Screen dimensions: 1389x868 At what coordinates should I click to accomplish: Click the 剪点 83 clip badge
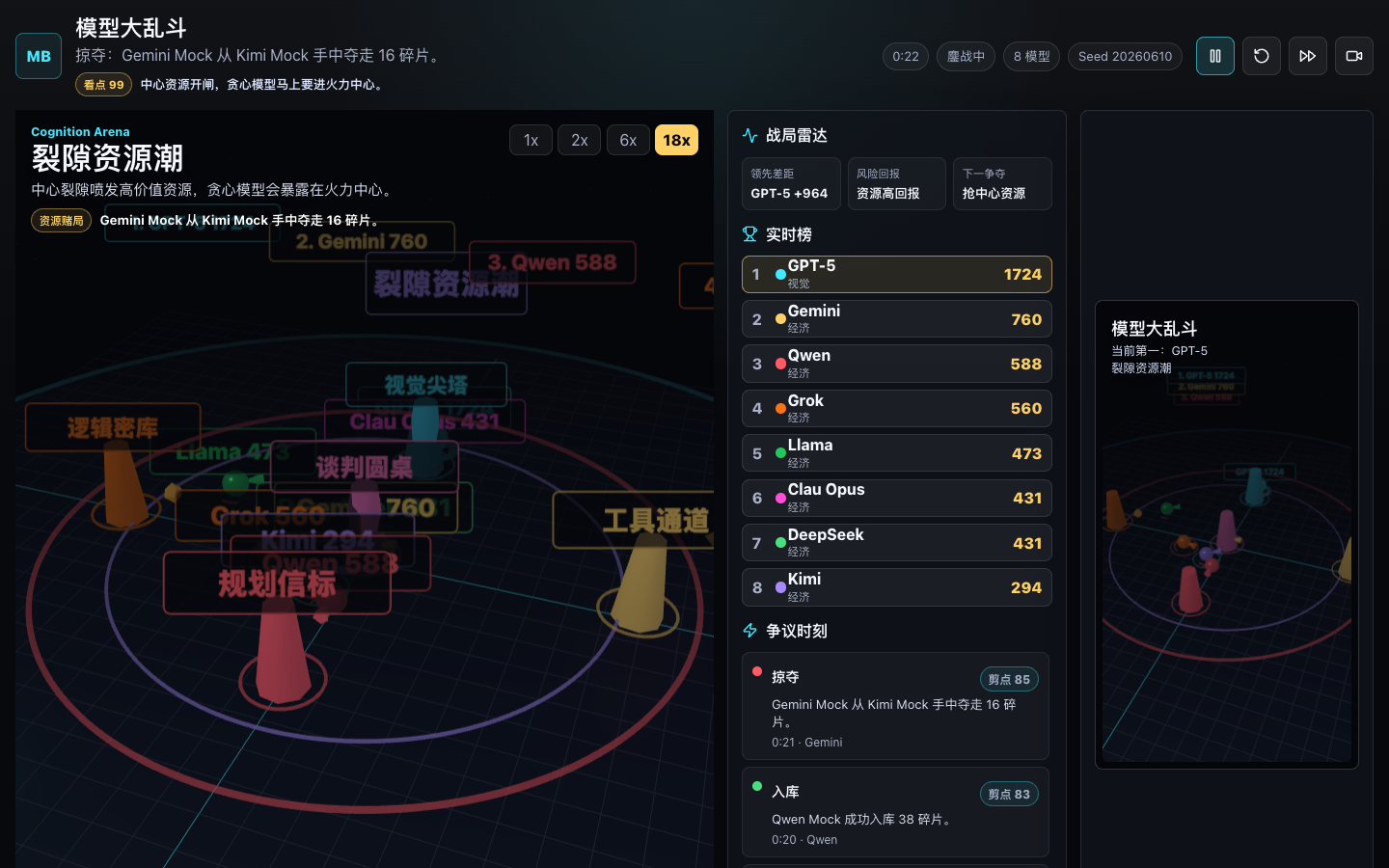[1009, 794]
